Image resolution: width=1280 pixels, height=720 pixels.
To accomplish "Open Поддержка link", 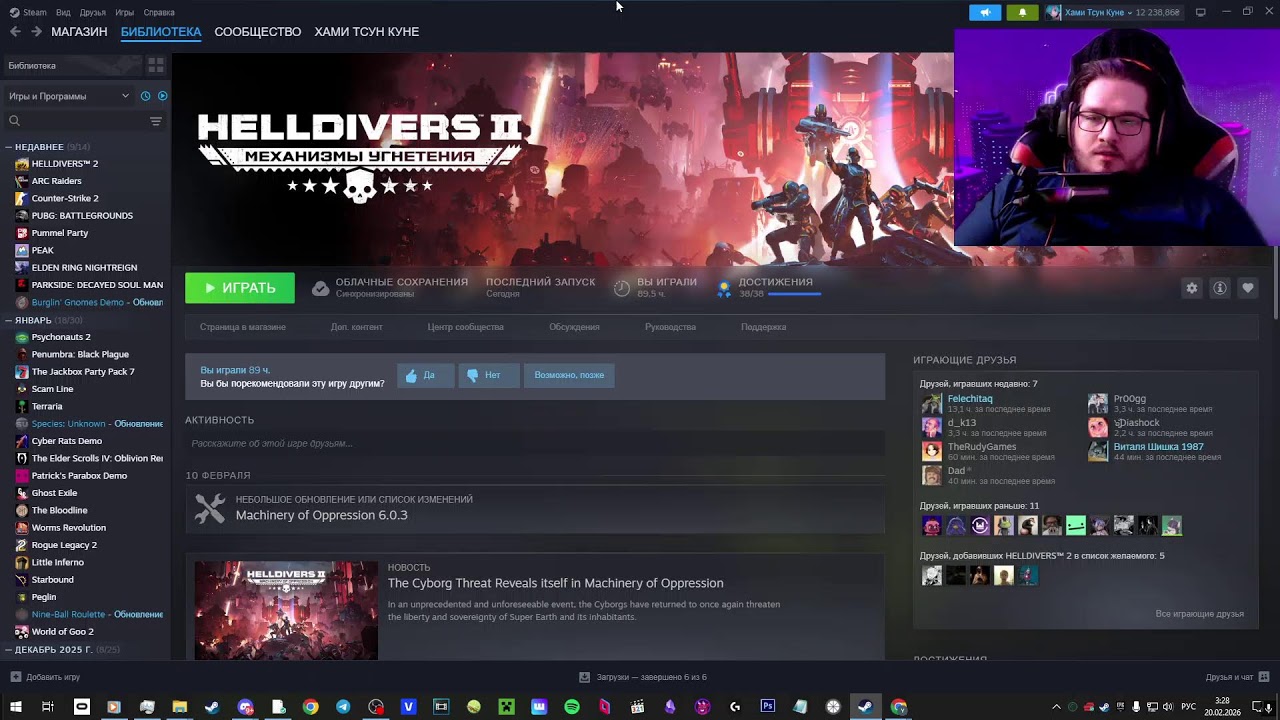I will (764, 327).
